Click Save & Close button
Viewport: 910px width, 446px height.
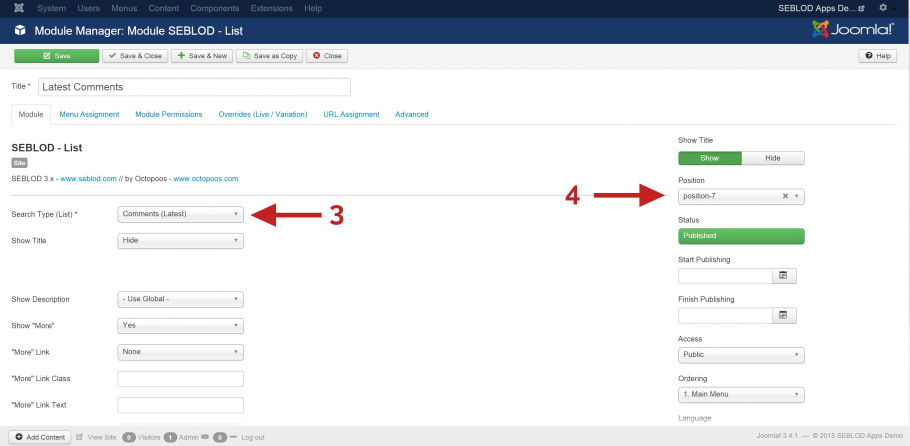(135, 56)
